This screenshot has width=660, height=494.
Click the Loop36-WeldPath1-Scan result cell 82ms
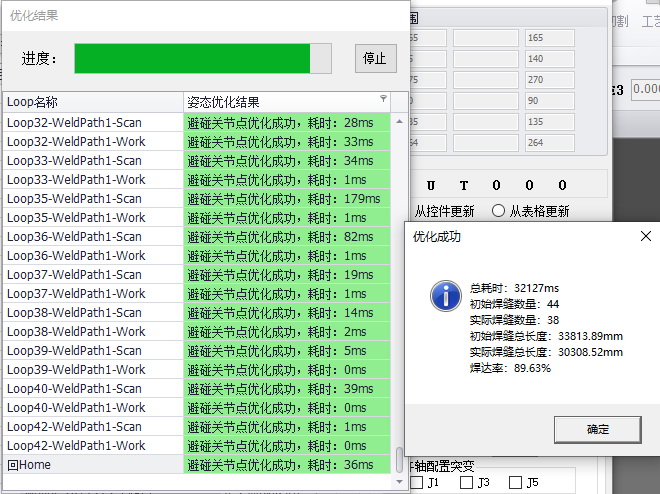click(x=288, y=237)
